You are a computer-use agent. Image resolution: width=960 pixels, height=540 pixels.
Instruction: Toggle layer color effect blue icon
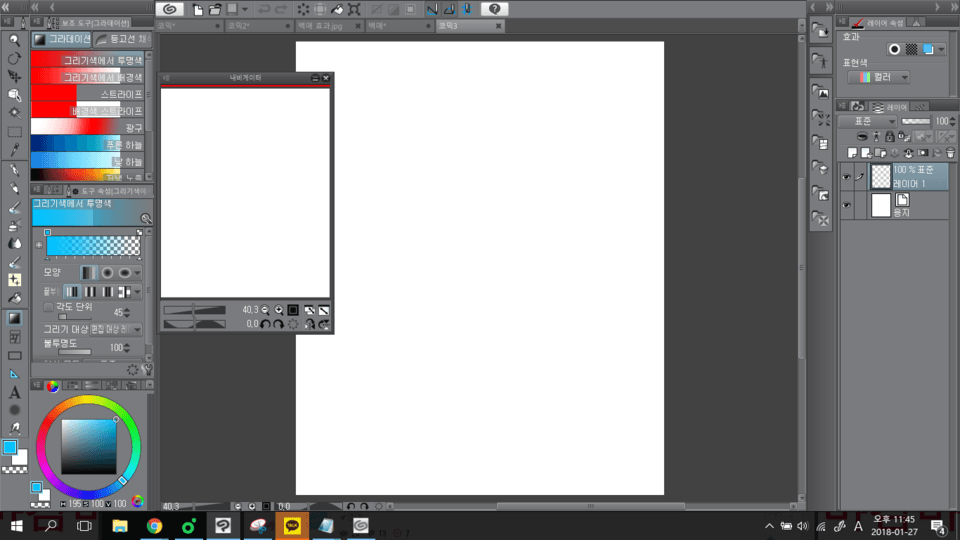[928, 49]
